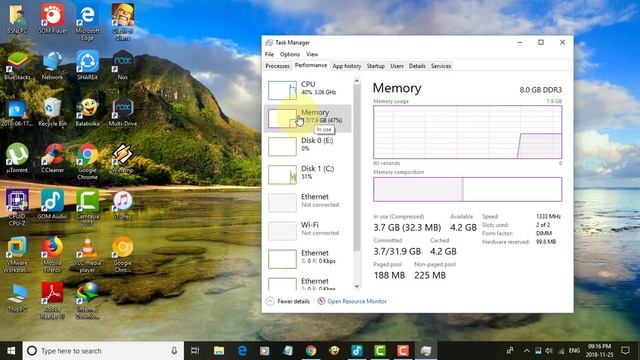Open View menu in Task Manager
The image size is (640, 360).
(312, 54)
